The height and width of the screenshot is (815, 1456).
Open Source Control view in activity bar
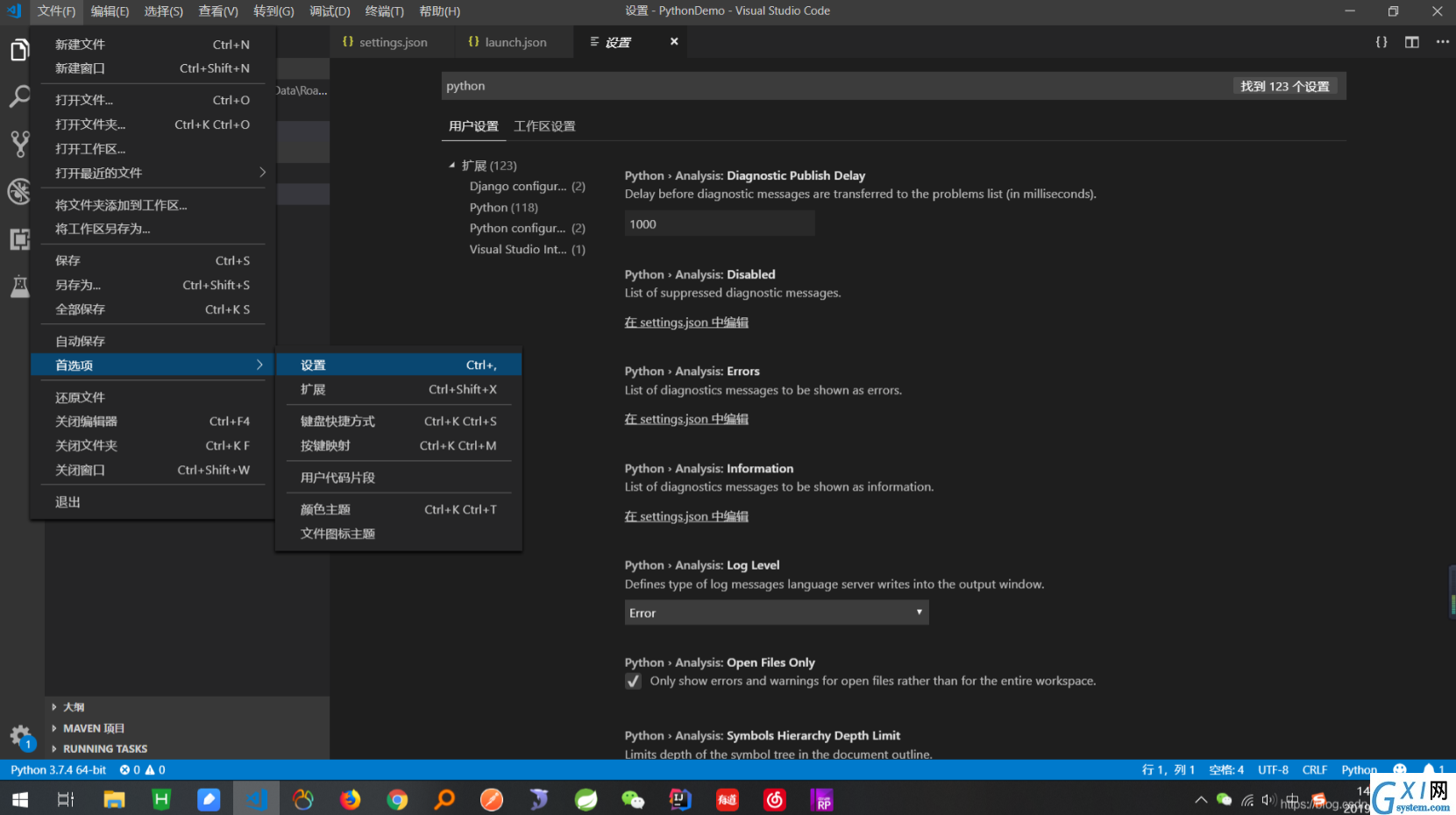[19, 144]
